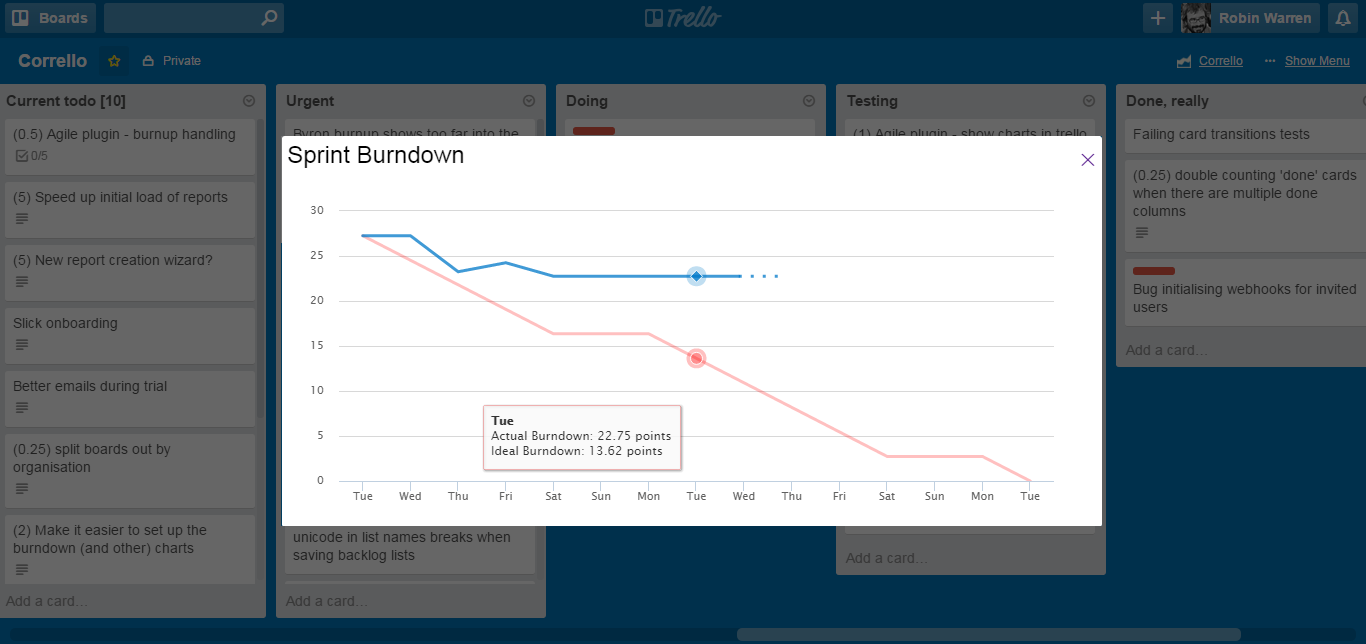
Task: Click red label on Bug initialising webhooks card
Action: click(1154, 271)
